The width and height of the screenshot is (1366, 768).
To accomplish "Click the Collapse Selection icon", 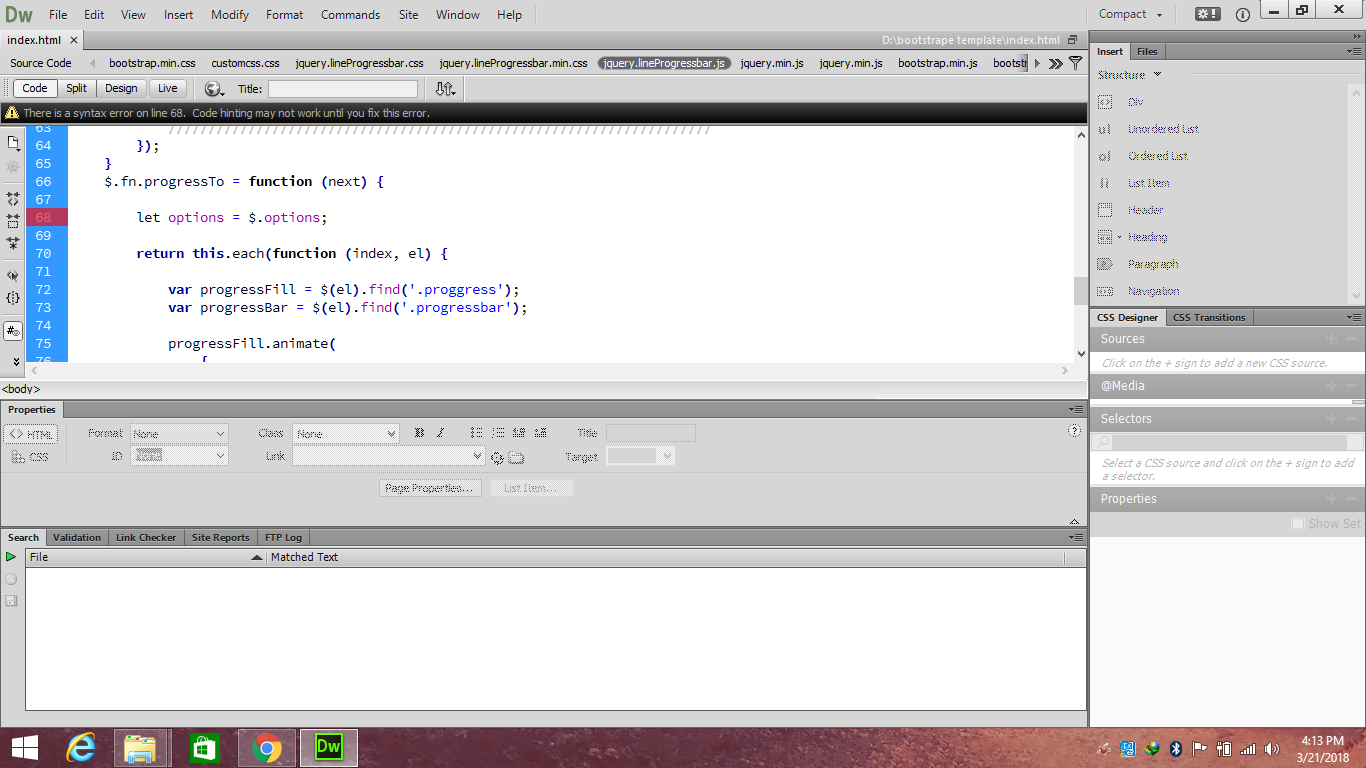I will [x=13, y=221].
